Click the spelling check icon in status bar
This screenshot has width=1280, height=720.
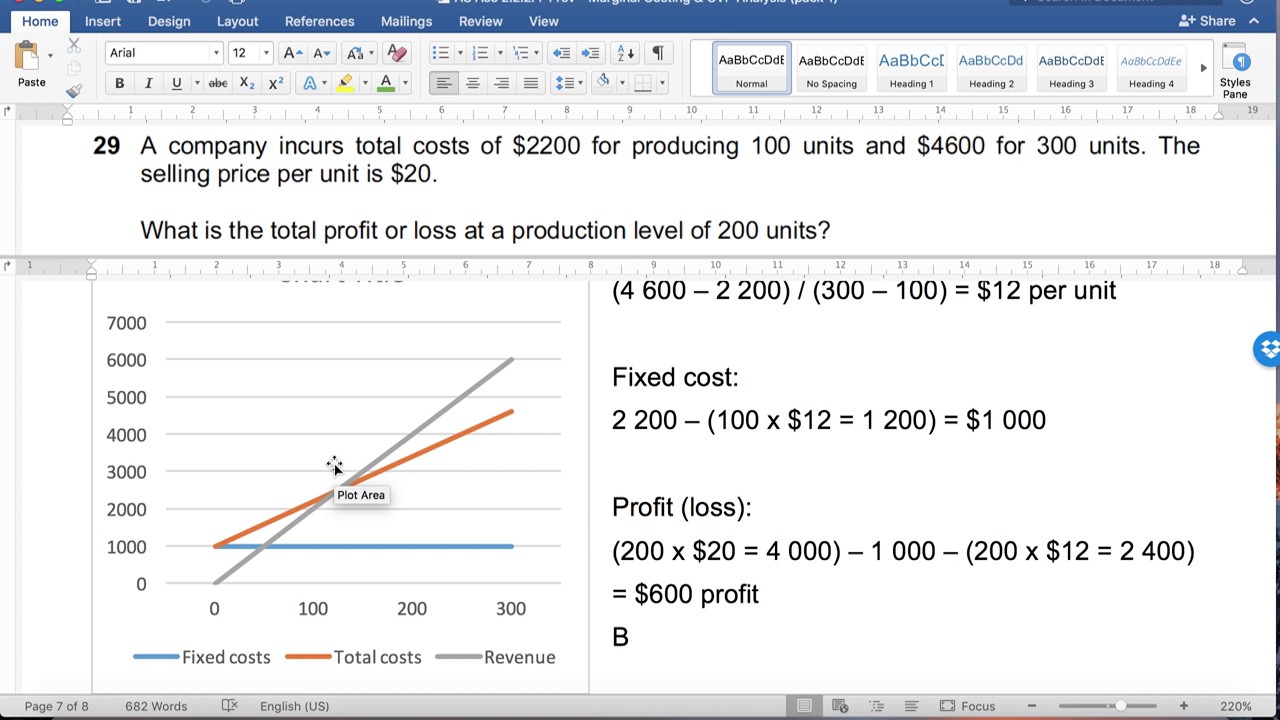point(229,706)
